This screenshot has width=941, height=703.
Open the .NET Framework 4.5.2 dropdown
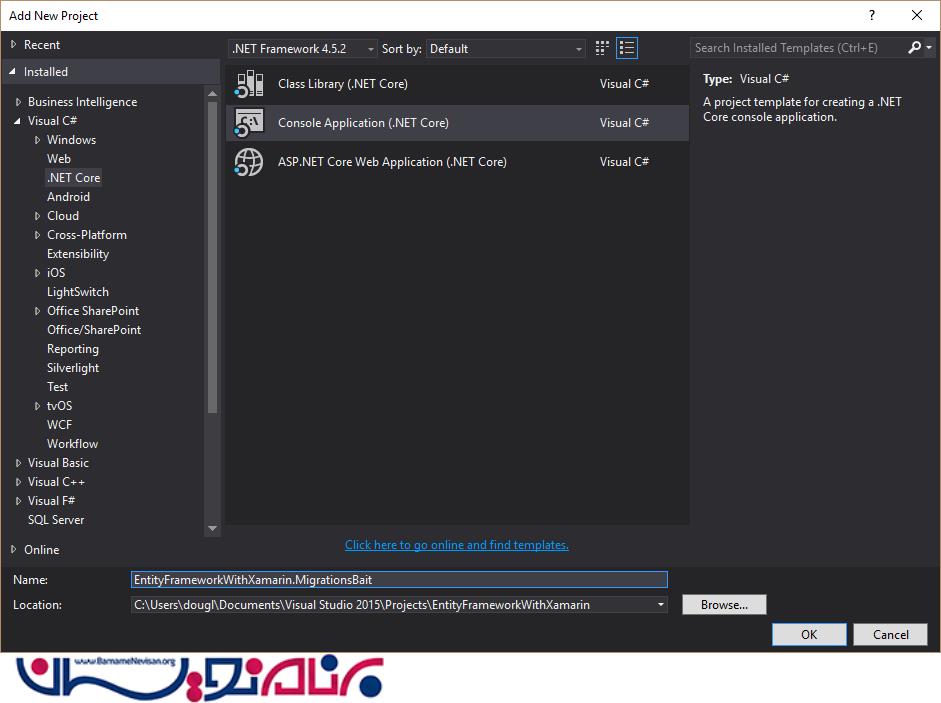tap(303, 49)
